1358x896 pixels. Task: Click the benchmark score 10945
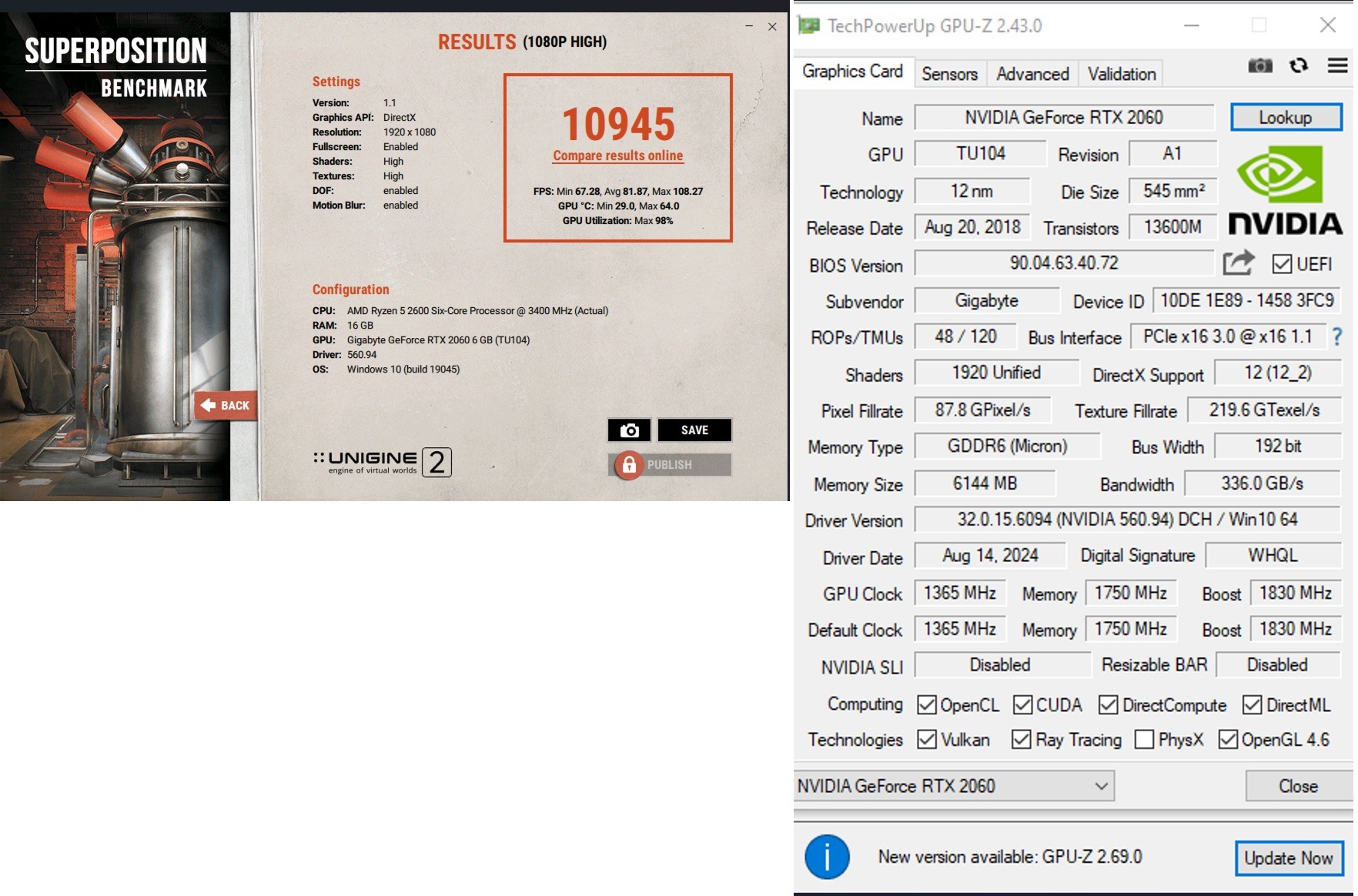618,124
